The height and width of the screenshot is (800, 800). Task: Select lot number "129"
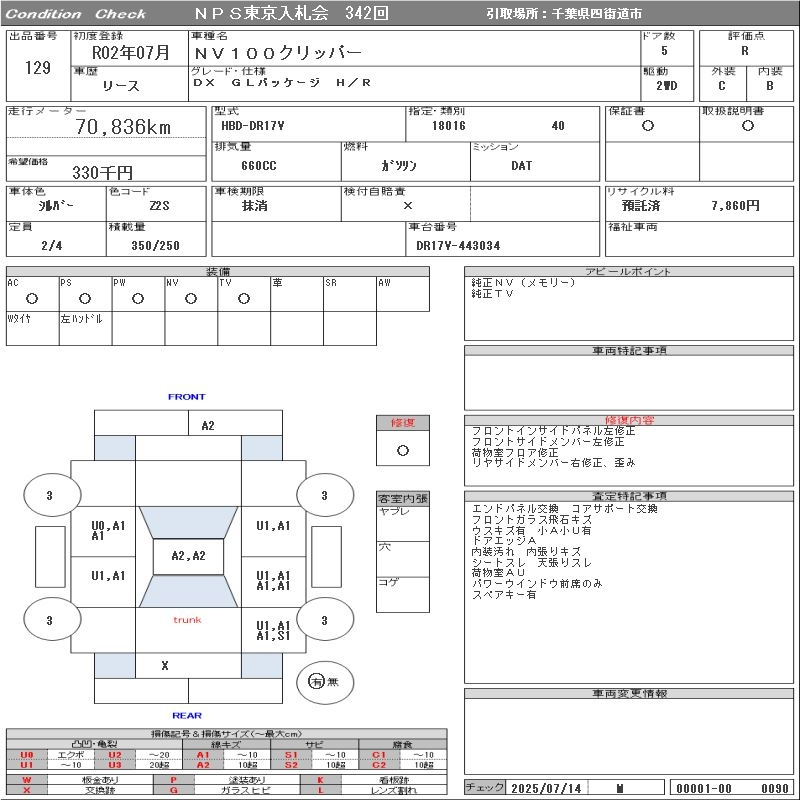[x=38, y=68]
